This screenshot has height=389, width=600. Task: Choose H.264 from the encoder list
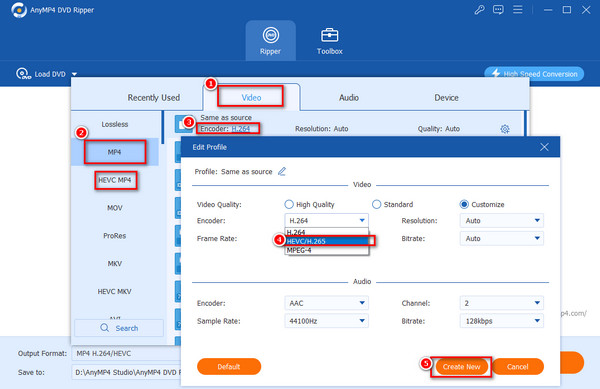tap(326, 232)
